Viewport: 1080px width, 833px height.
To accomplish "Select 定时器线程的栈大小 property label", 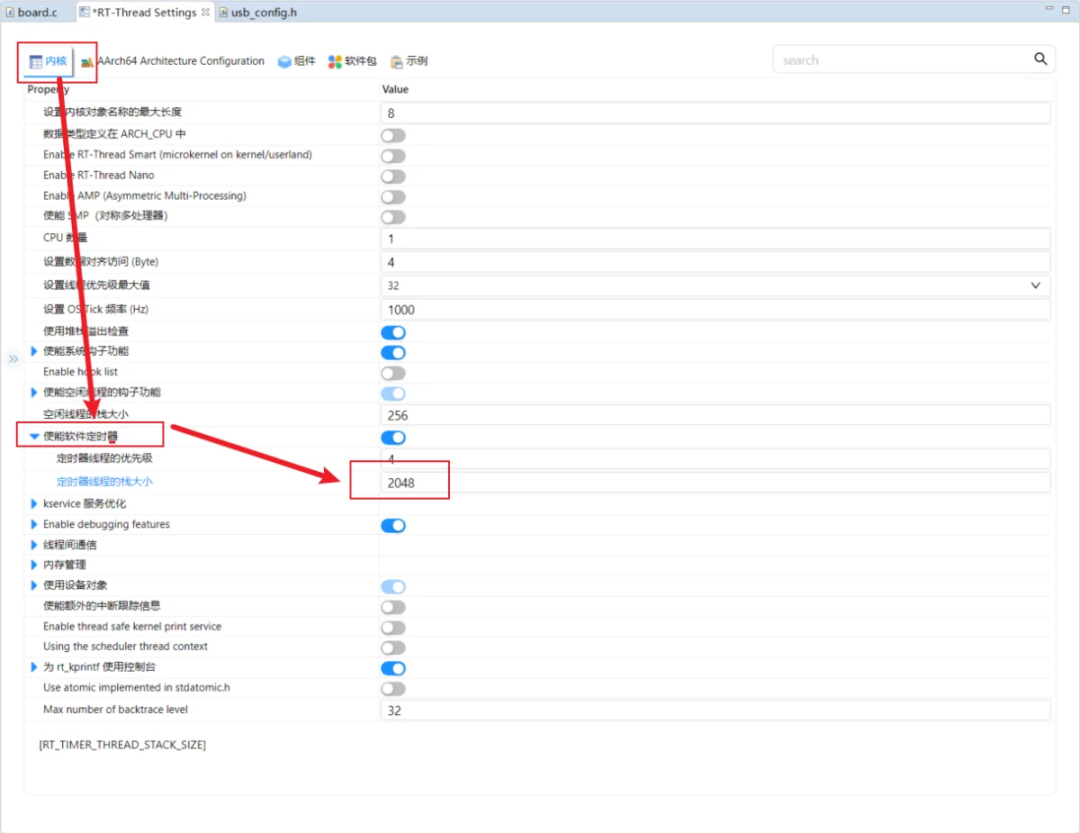I will click(x=105, y=482).
